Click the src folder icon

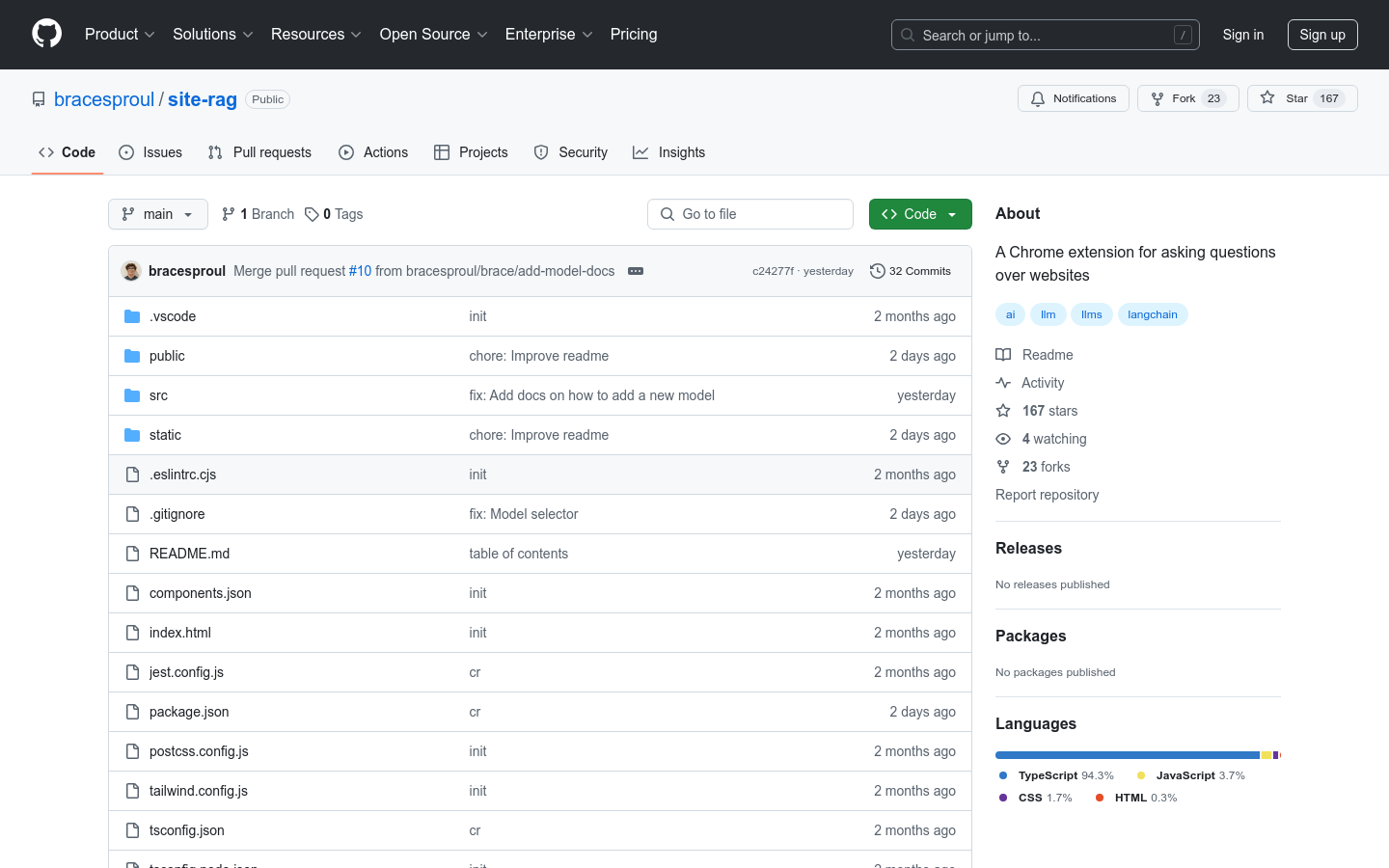(132, 395)
